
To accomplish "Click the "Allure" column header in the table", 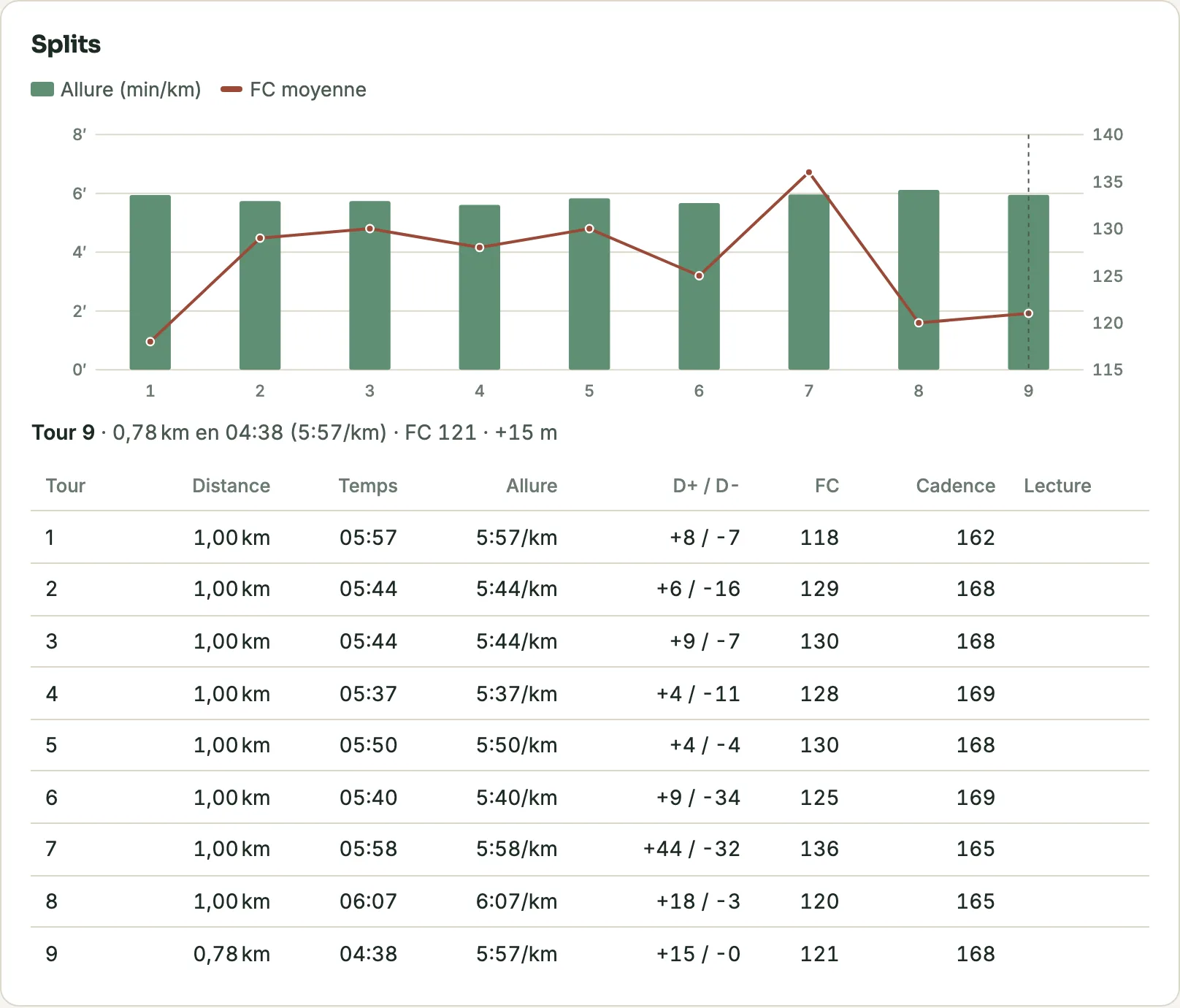I will click(x=532, y=486).
